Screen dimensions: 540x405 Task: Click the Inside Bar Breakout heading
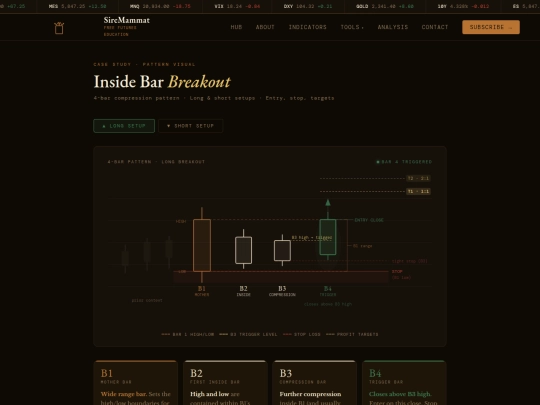click(162, 82)
